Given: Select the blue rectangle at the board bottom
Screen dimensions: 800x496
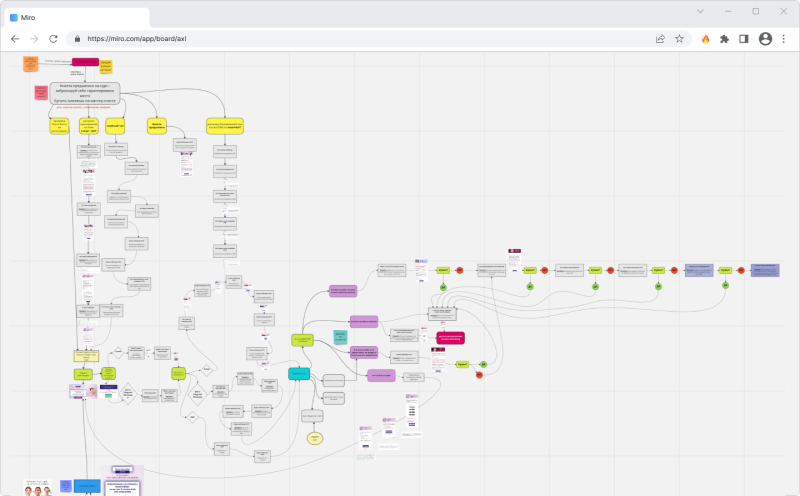Looking at the screenshot, I should (x=87, y=486).
